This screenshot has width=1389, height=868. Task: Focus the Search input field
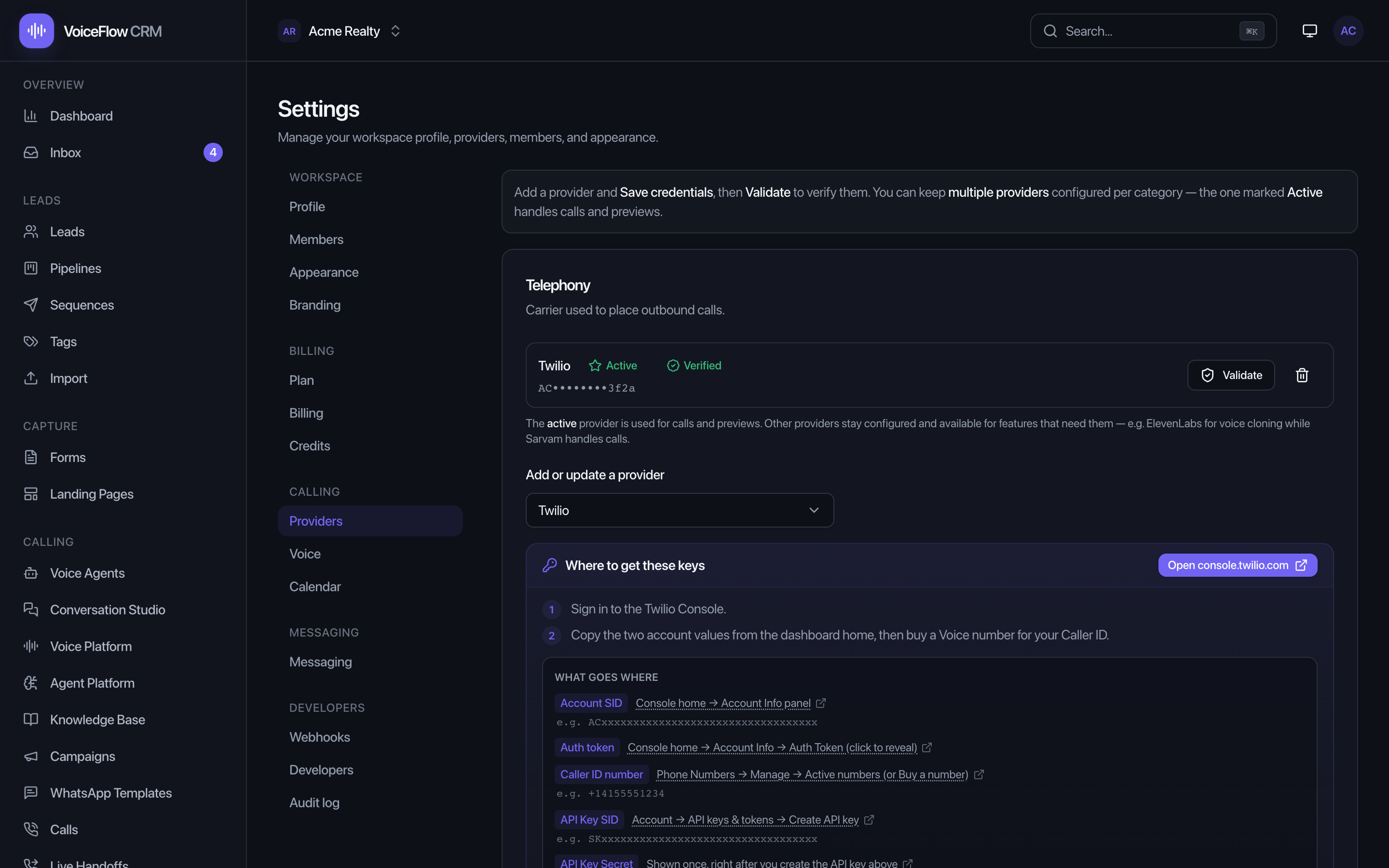point(1153,31)
